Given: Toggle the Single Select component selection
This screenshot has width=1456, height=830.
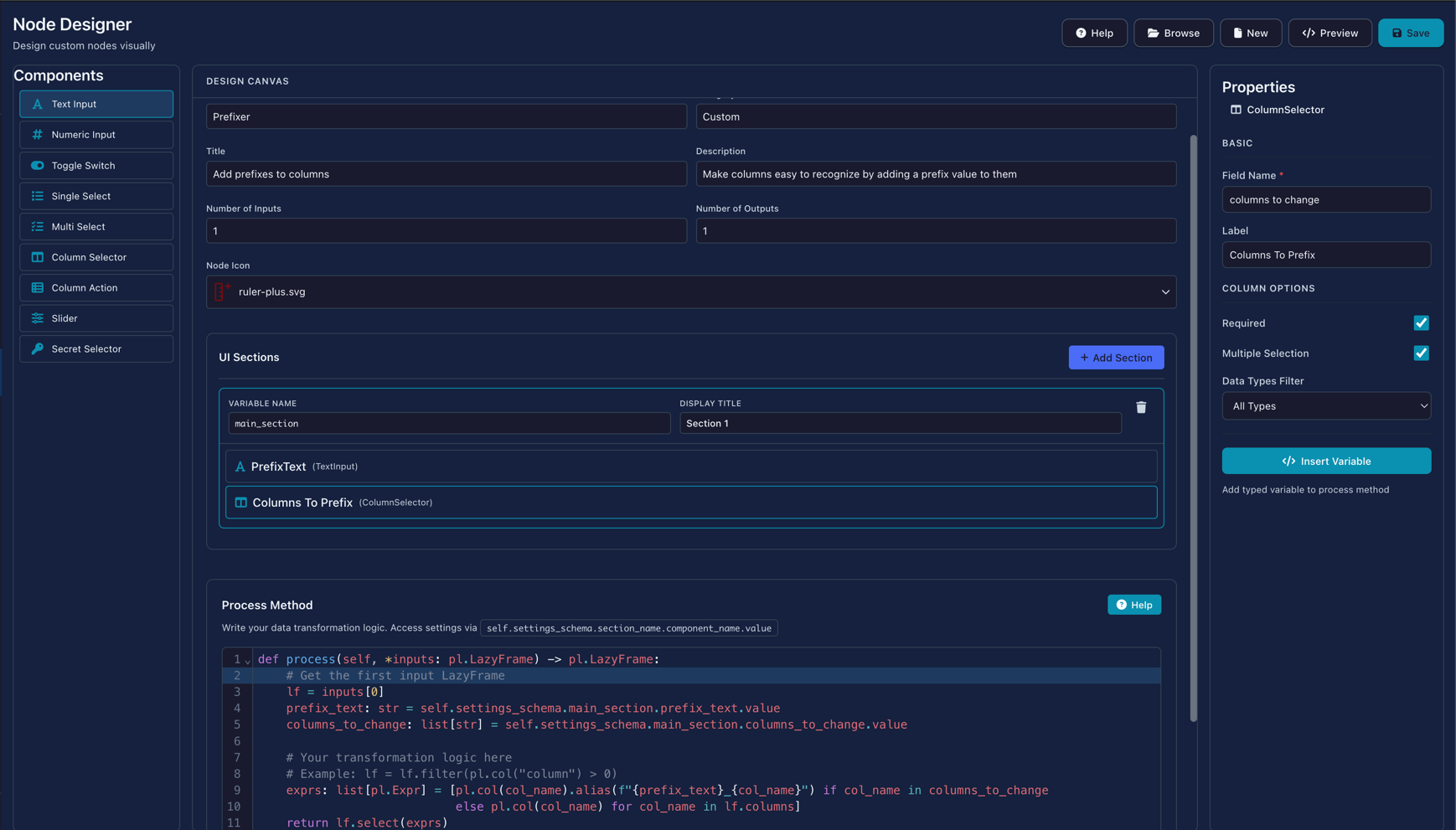Looking at the screenshot, I should click(x=96, y=195).
